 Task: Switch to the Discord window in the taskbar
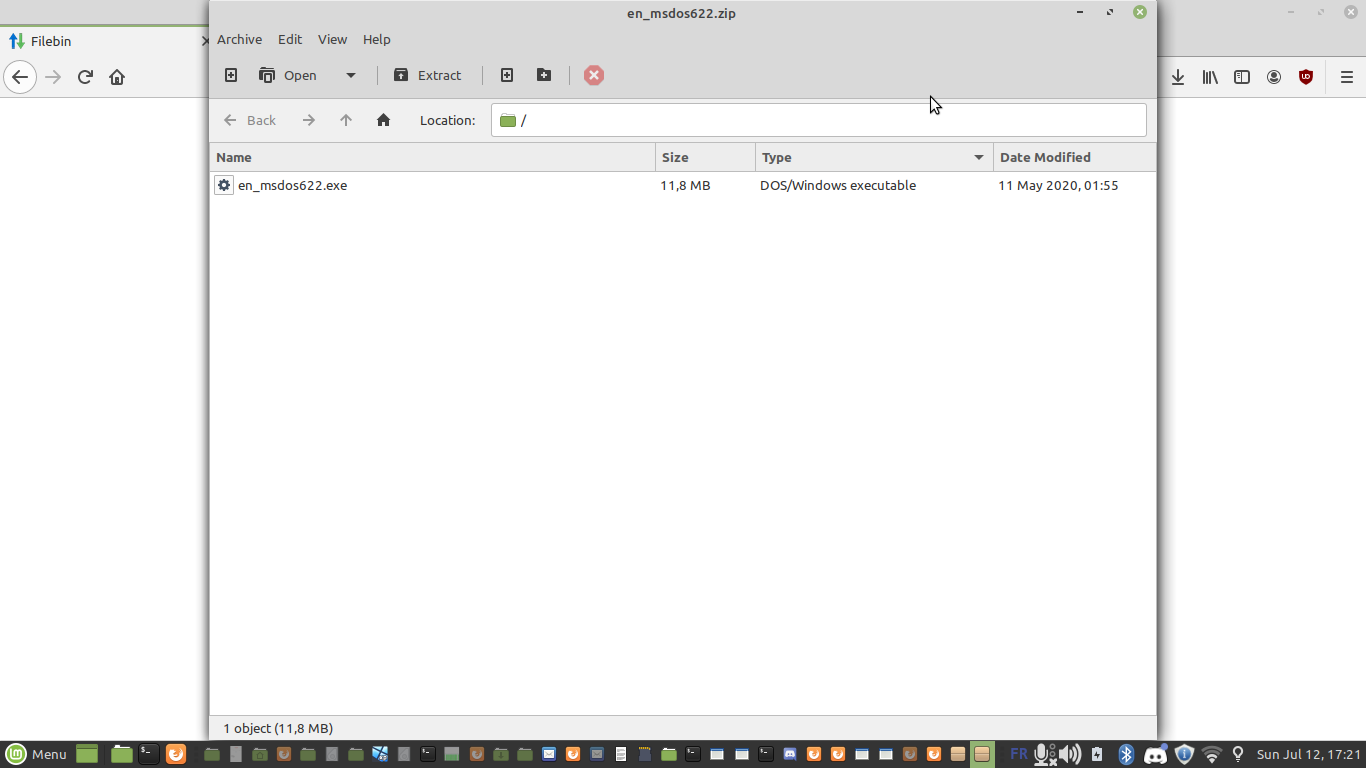(790, 754)
